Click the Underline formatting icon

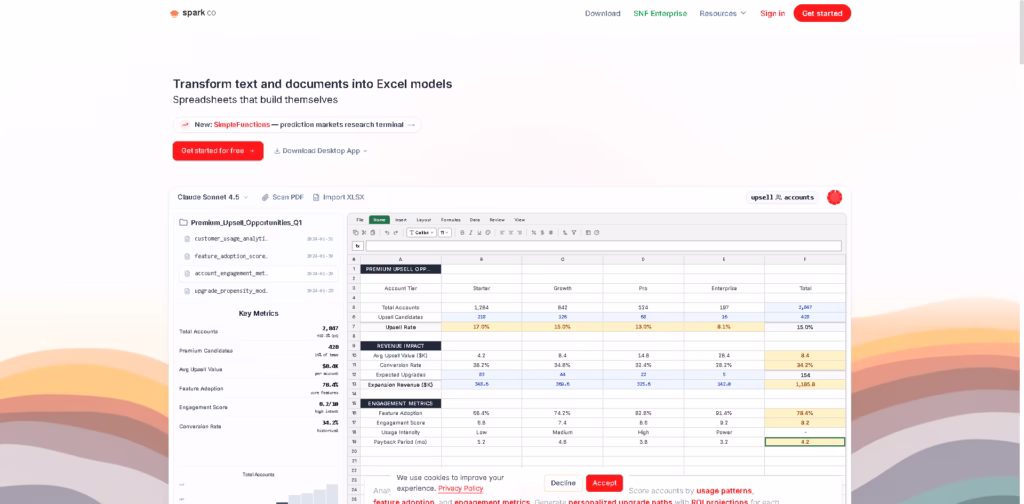click(x=479, y=232)
